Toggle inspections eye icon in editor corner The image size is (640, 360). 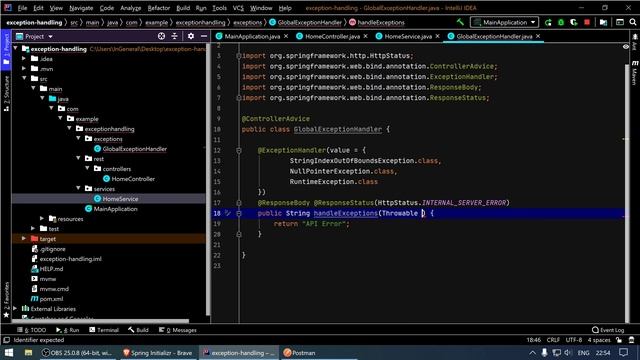point(626,47)
